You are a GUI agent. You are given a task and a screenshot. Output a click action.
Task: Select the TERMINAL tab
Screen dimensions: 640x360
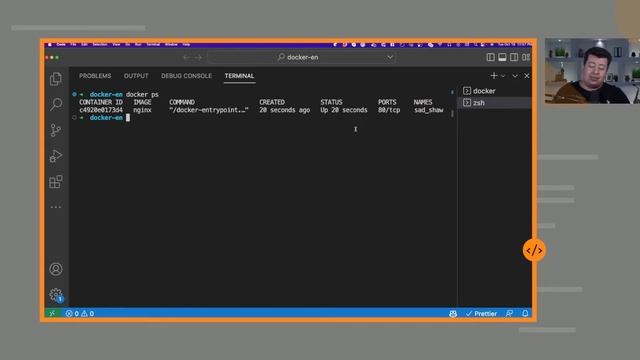coord(239,76)
